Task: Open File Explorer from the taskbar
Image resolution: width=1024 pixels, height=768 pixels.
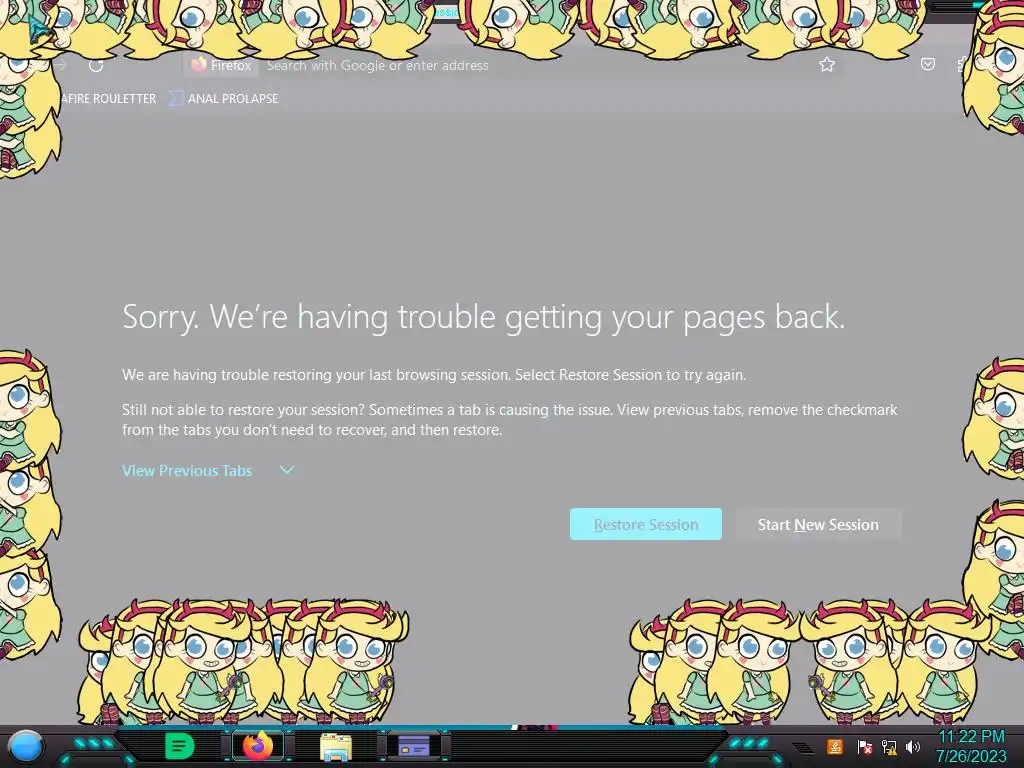Action: [x=336, y=746]
